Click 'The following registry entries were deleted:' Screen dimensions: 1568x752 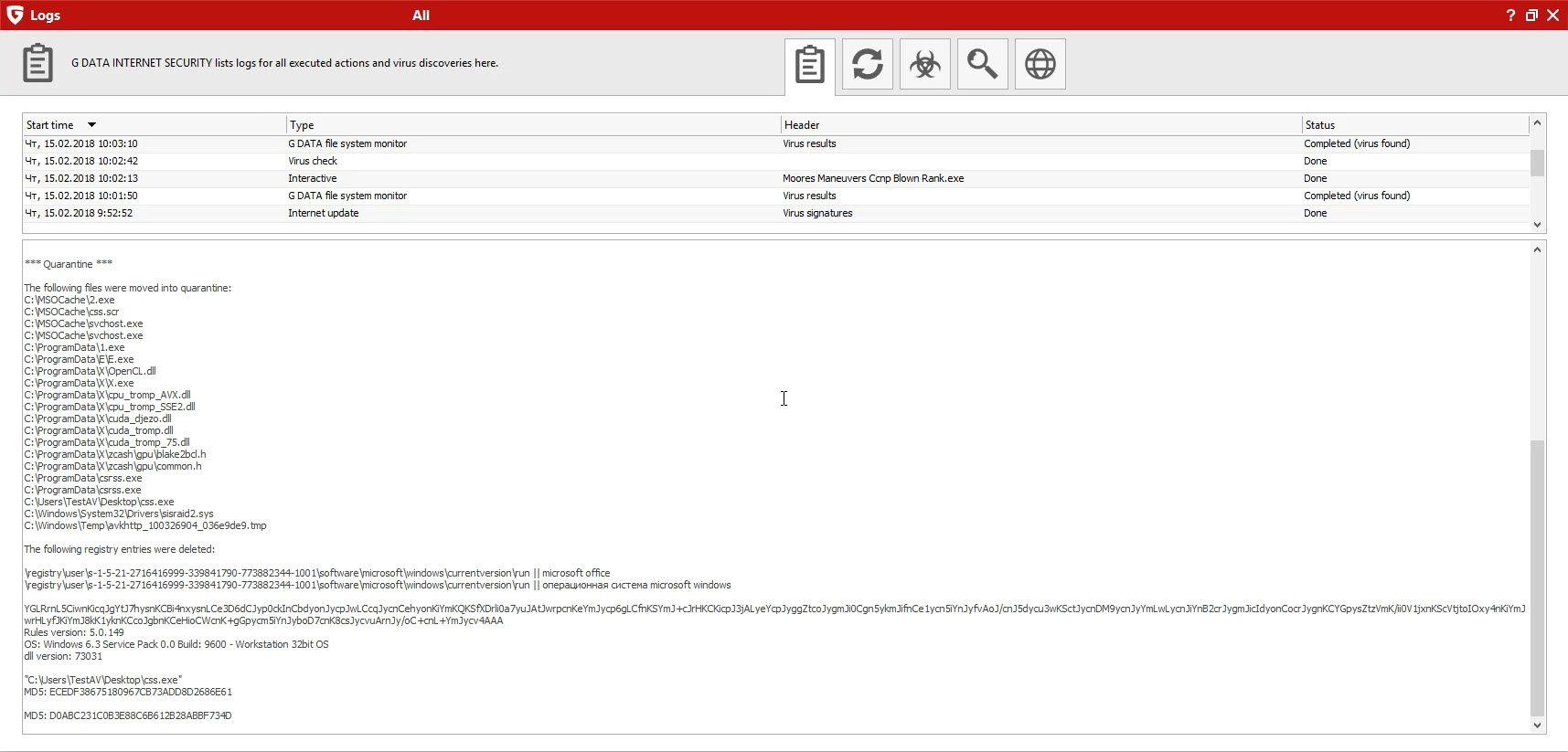click(120, 549)
